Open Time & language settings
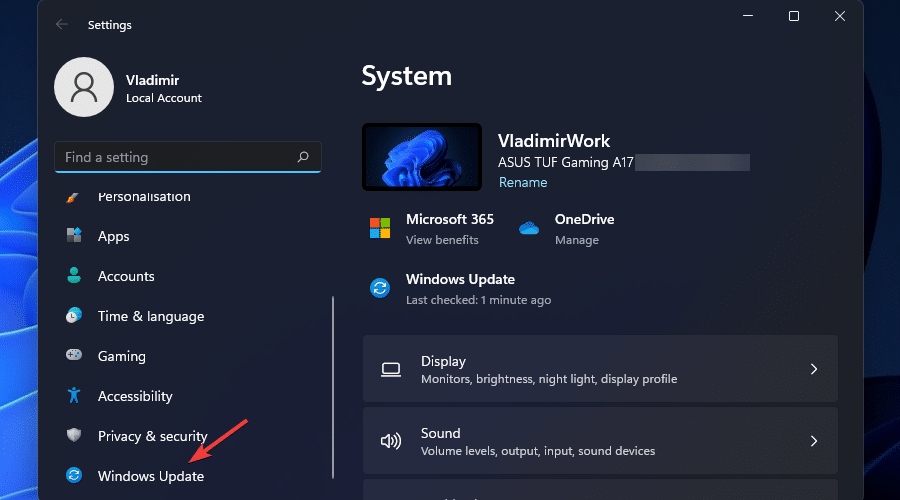 (x=151, y=316)
